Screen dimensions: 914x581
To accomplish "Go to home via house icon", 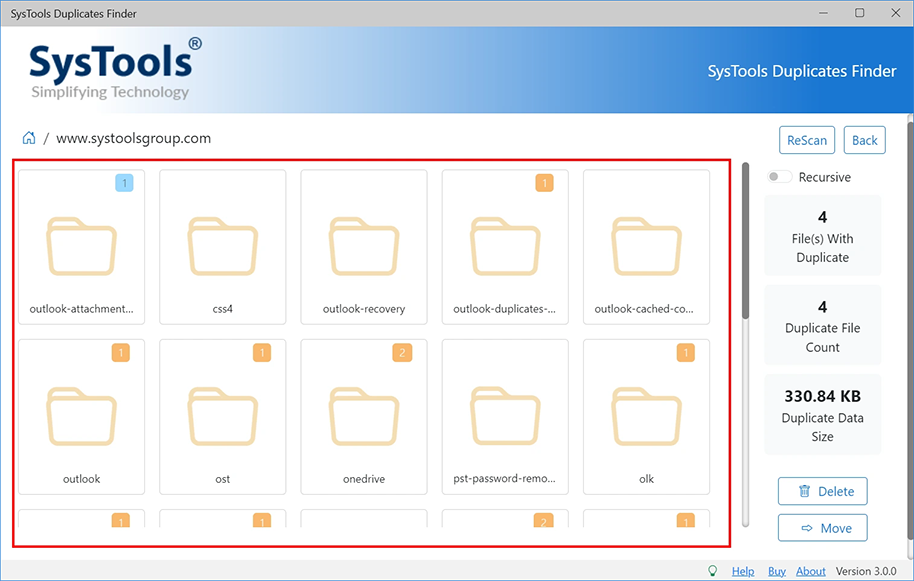I will [x=29, y=138].
